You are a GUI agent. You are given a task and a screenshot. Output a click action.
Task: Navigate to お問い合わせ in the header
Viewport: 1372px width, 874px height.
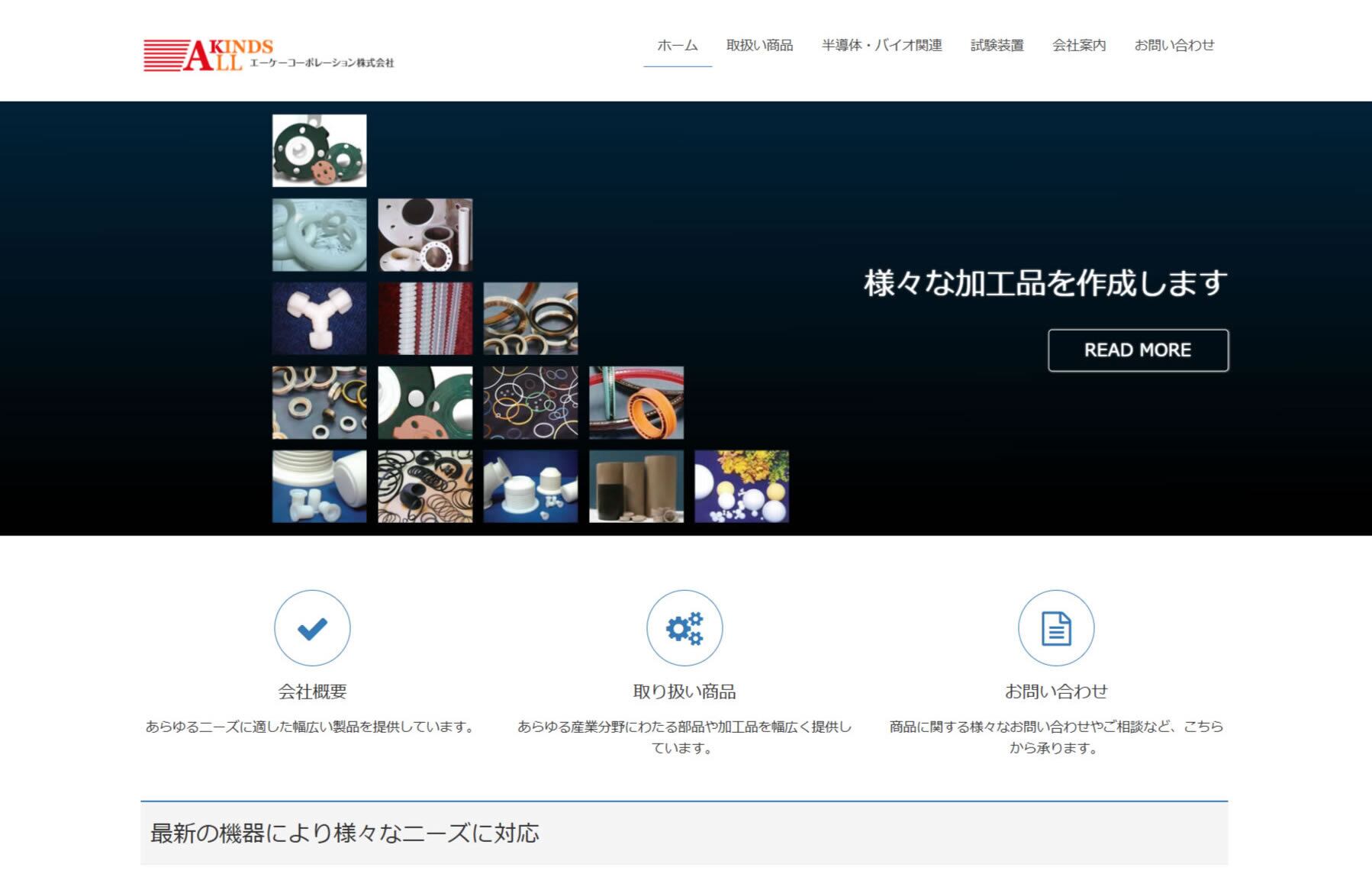[1174, 46]
